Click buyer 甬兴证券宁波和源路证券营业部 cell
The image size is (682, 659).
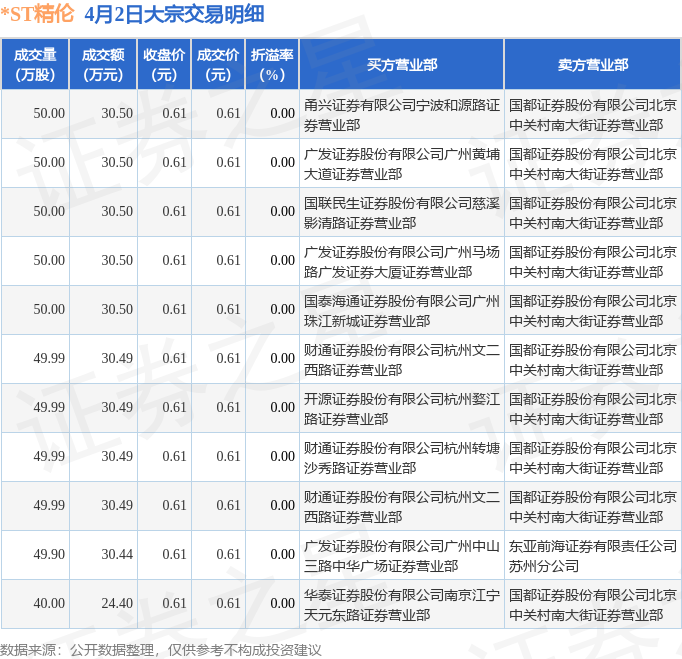click(401, 114)
